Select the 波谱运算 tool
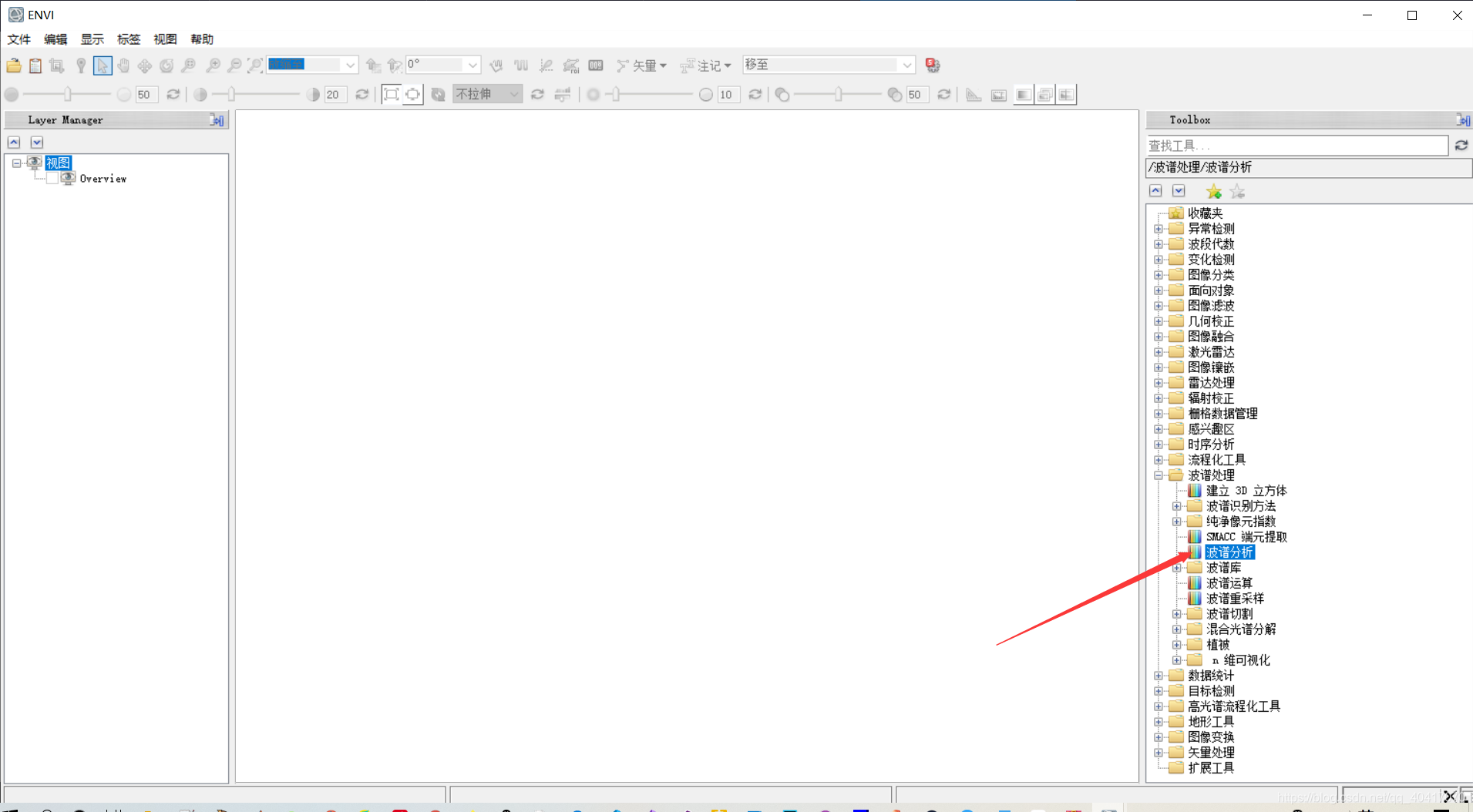The height and width of the screenshot is (812, 1473). pyautogui.click(x=1229, y=583)
